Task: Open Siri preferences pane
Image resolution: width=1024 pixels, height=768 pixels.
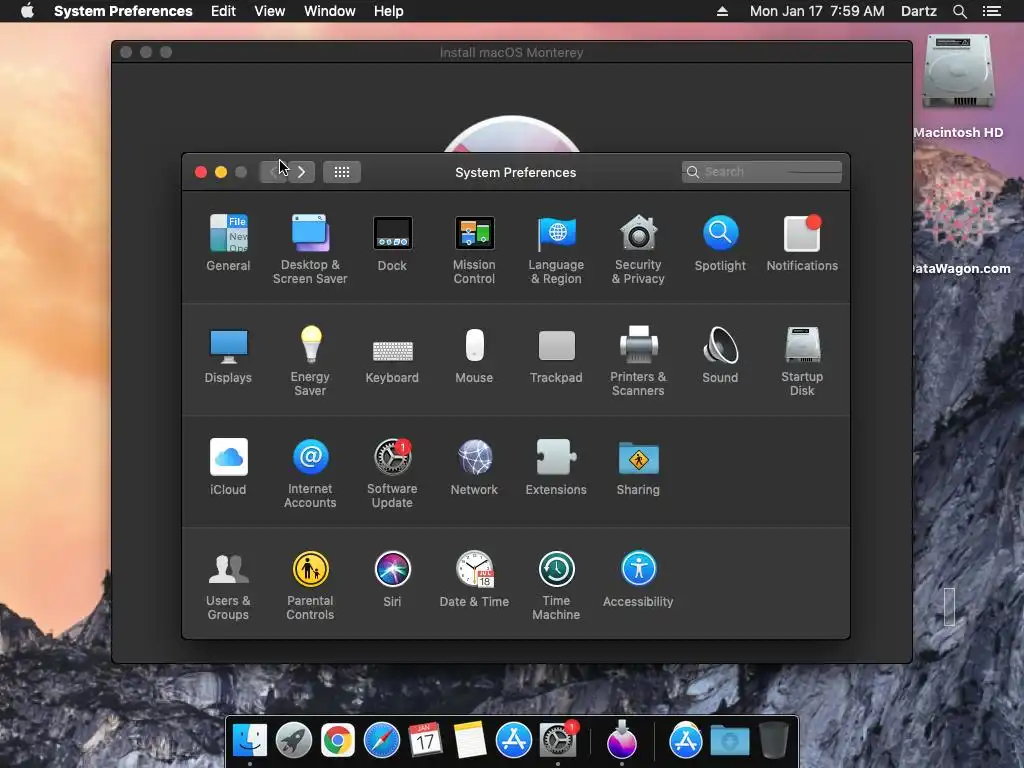Action: point(392,579)
